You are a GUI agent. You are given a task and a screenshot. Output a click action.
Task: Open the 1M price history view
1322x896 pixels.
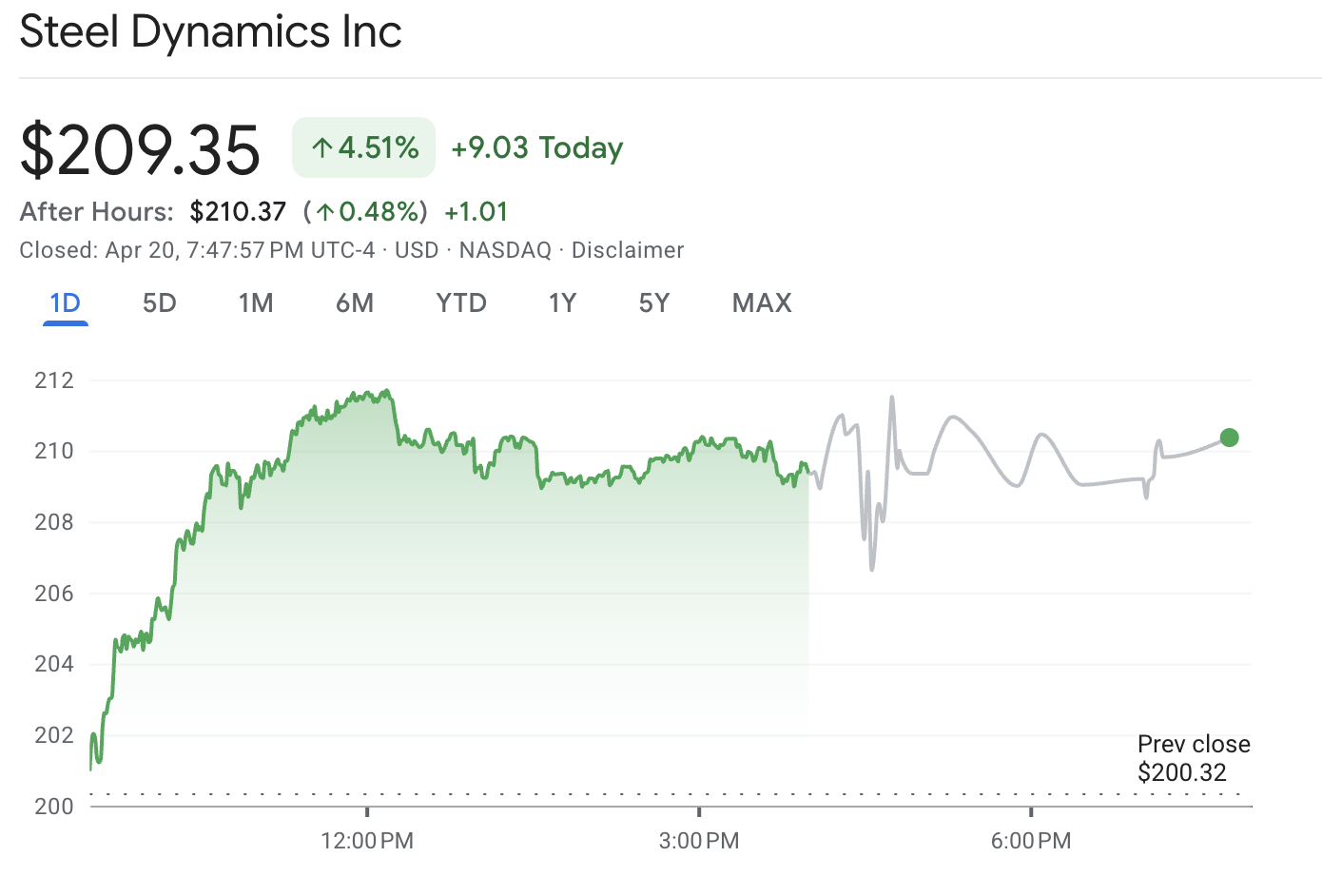tap(256, 302)
